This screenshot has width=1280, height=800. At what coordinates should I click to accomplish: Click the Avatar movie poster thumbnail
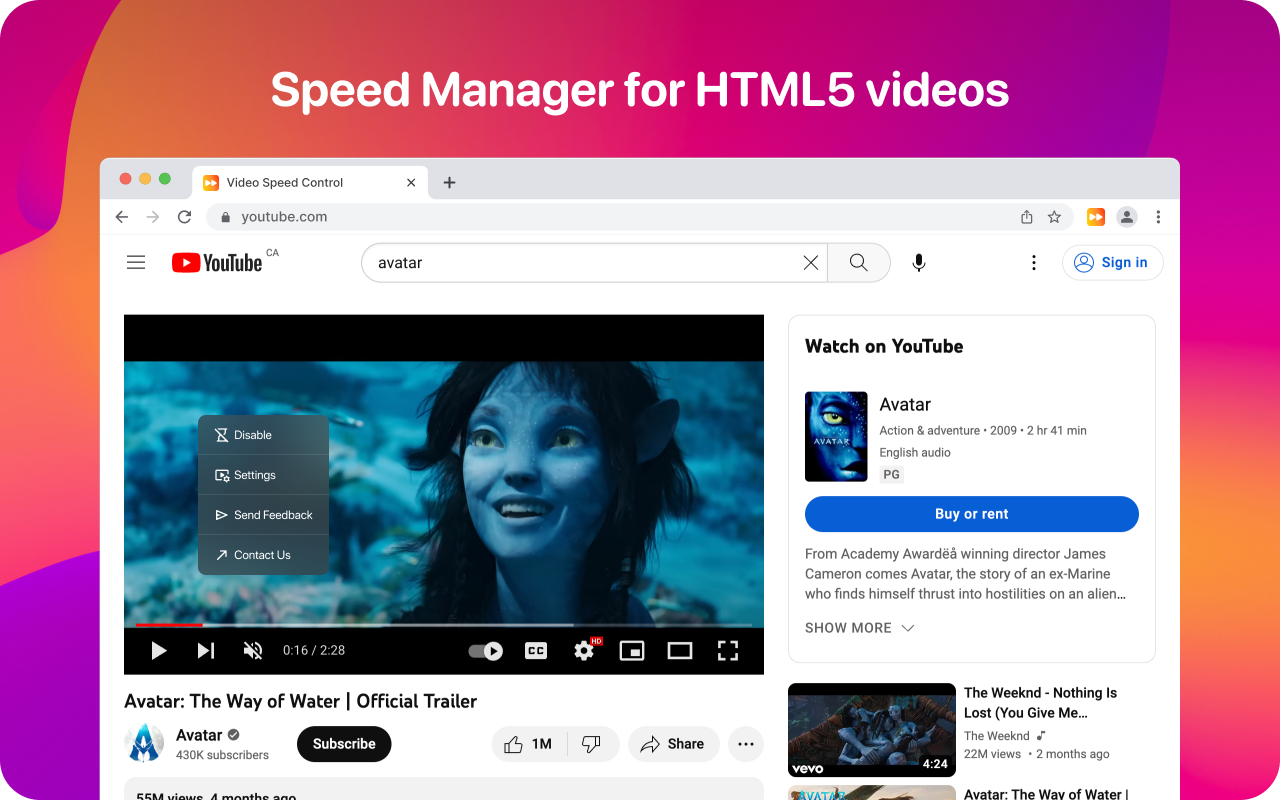coord(836,437)
